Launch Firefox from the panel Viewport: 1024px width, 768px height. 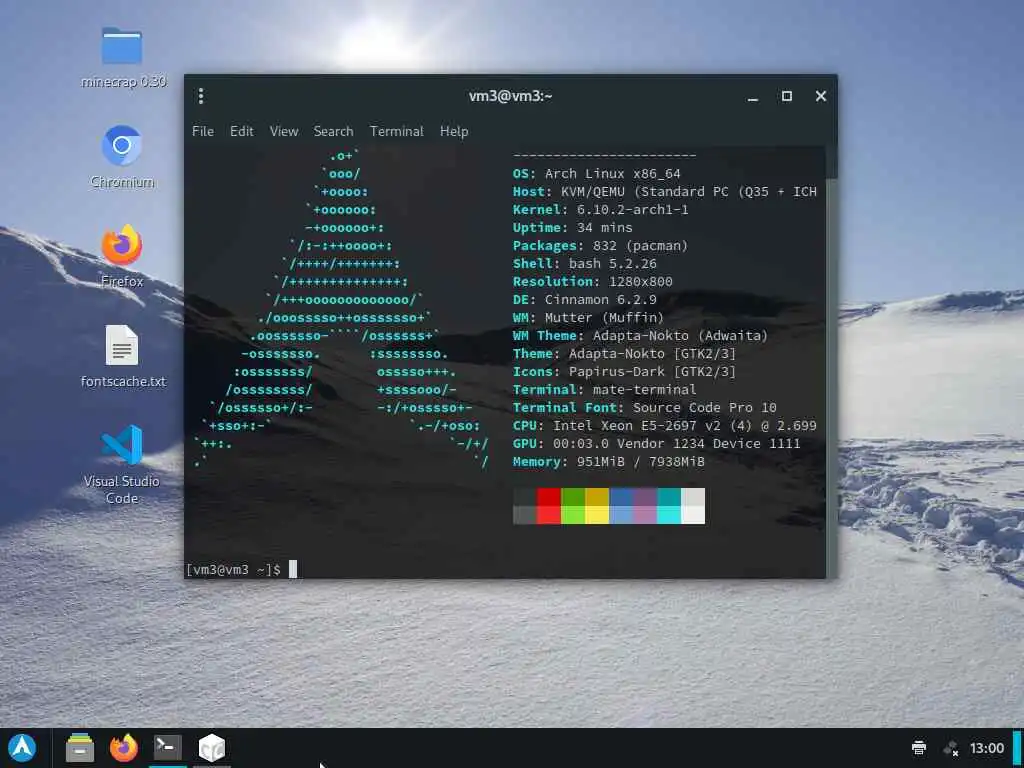click(x=123, y=748)
